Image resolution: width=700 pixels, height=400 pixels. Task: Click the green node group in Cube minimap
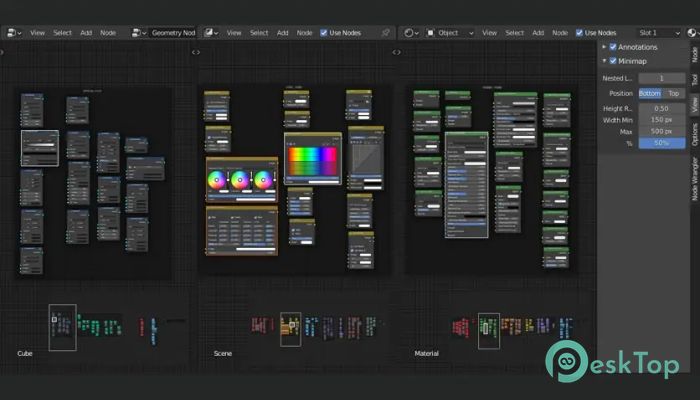tap(99, 325)
